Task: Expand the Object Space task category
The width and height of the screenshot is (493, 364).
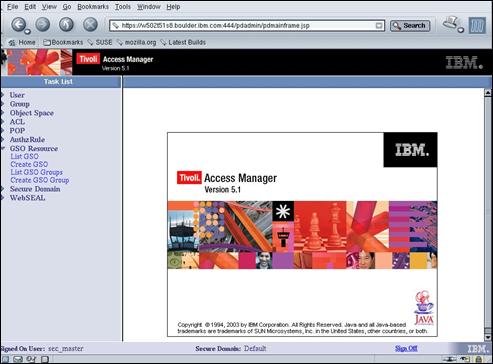Action: pyautogui.click(x=3, y=113)
